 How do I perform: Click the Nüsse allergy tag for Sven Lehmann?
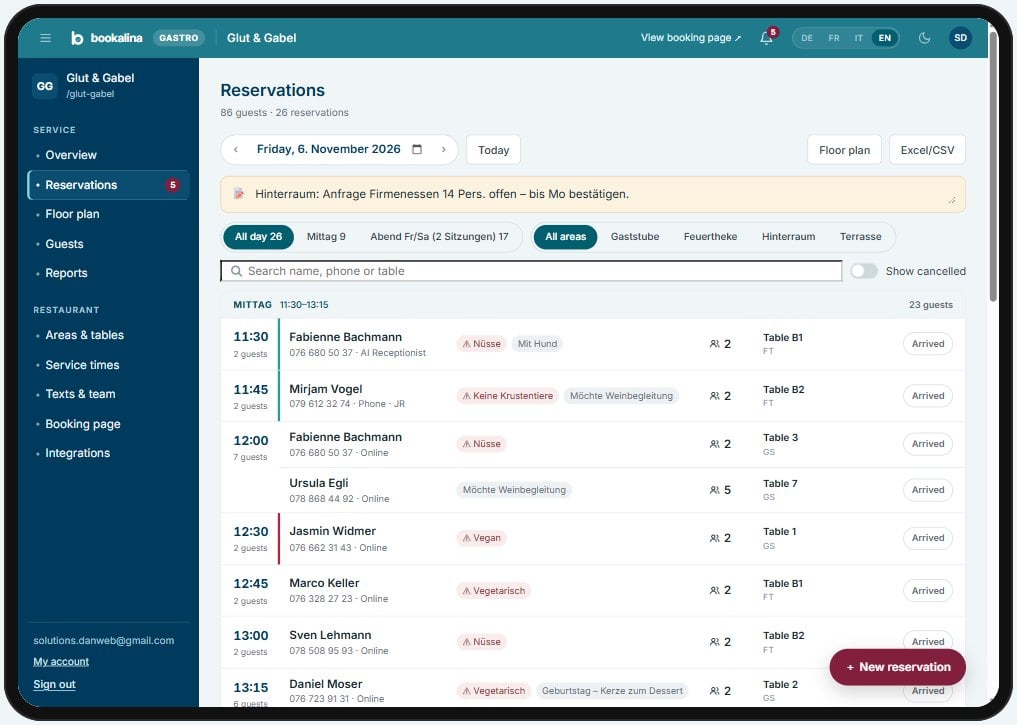[x=481, y=642]
